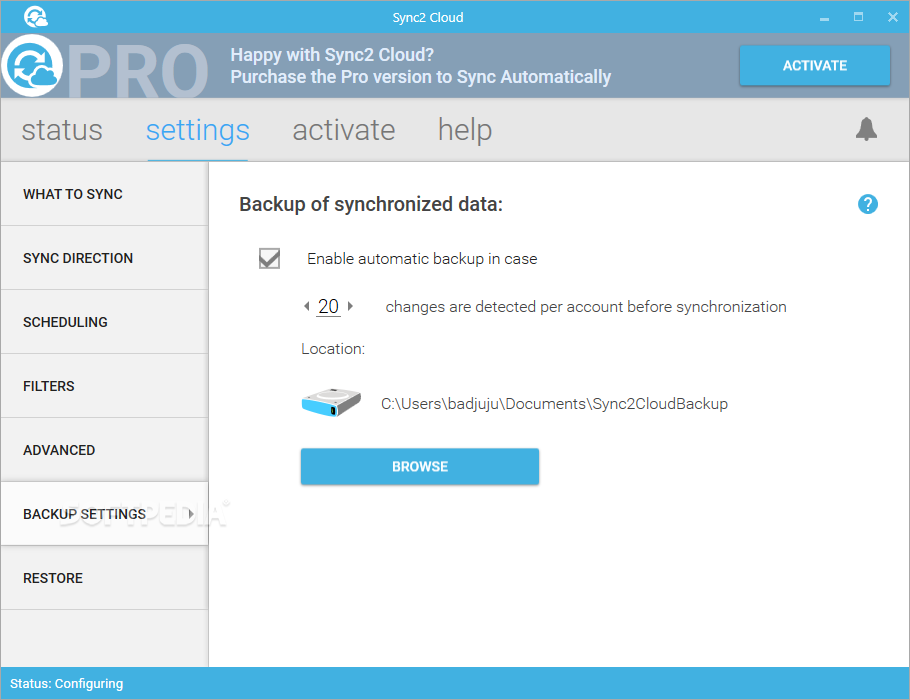Image resolution: width=910 pixels, height=700 pixels.
Task: Maximize the Sync2 Cloud window
Action: pos(858,17)
